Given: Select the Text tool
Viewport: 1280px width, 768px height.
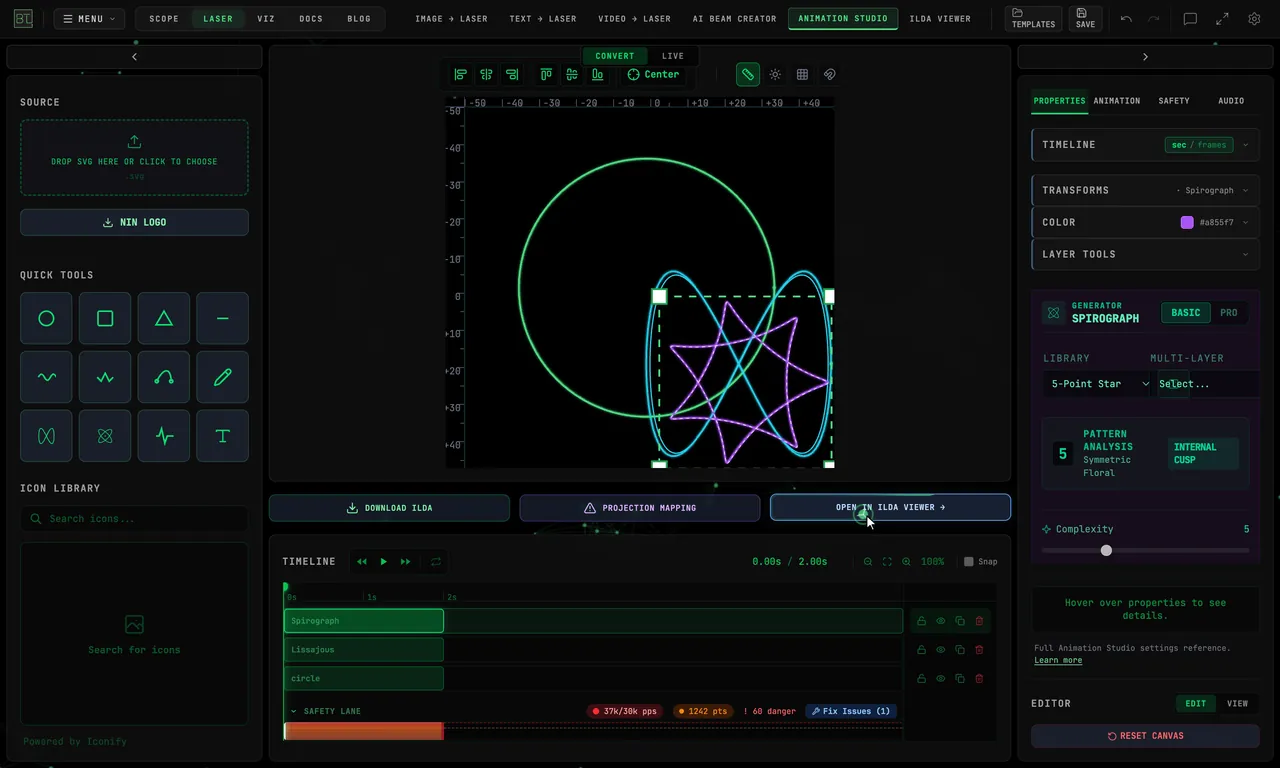Looking at the screenshot, I should pyautogui.click(x=223, y=436).
